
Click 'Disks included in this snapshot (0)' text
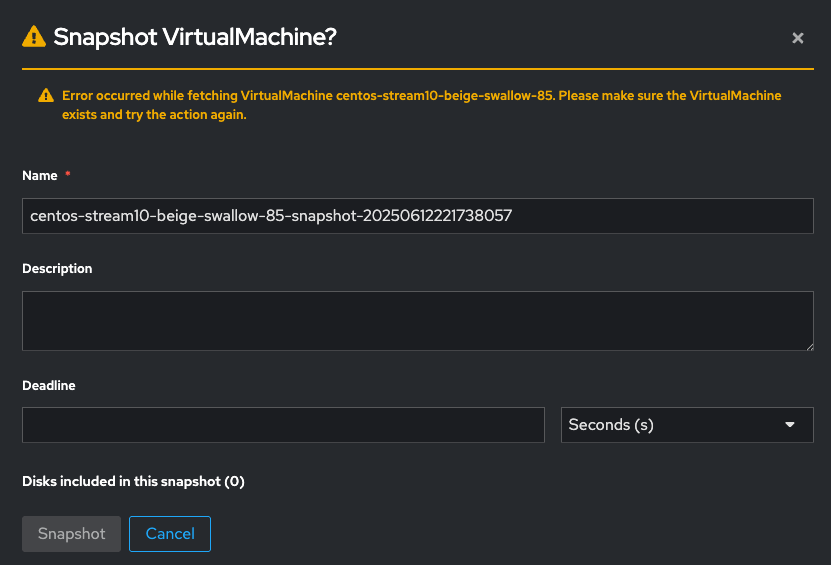[133, 481]
